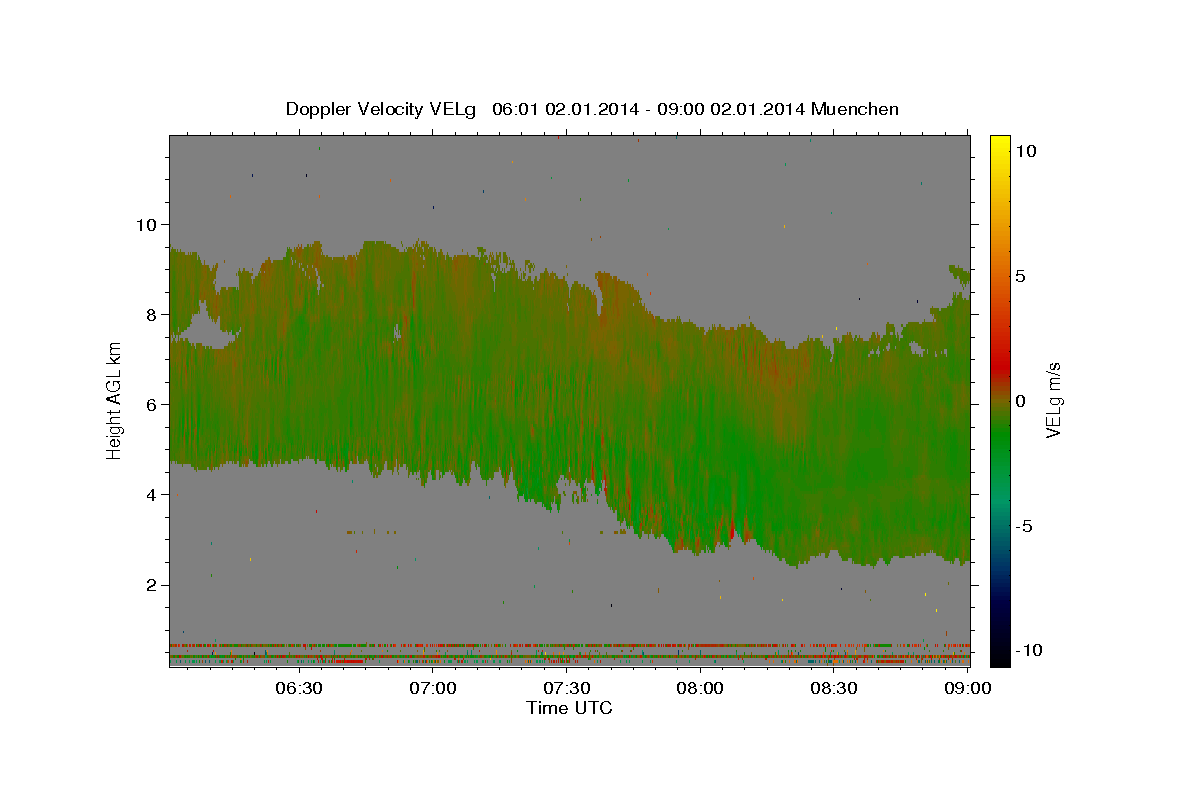
Task: Click the colorbar '-10' value label
Action: click(1030, 650)
